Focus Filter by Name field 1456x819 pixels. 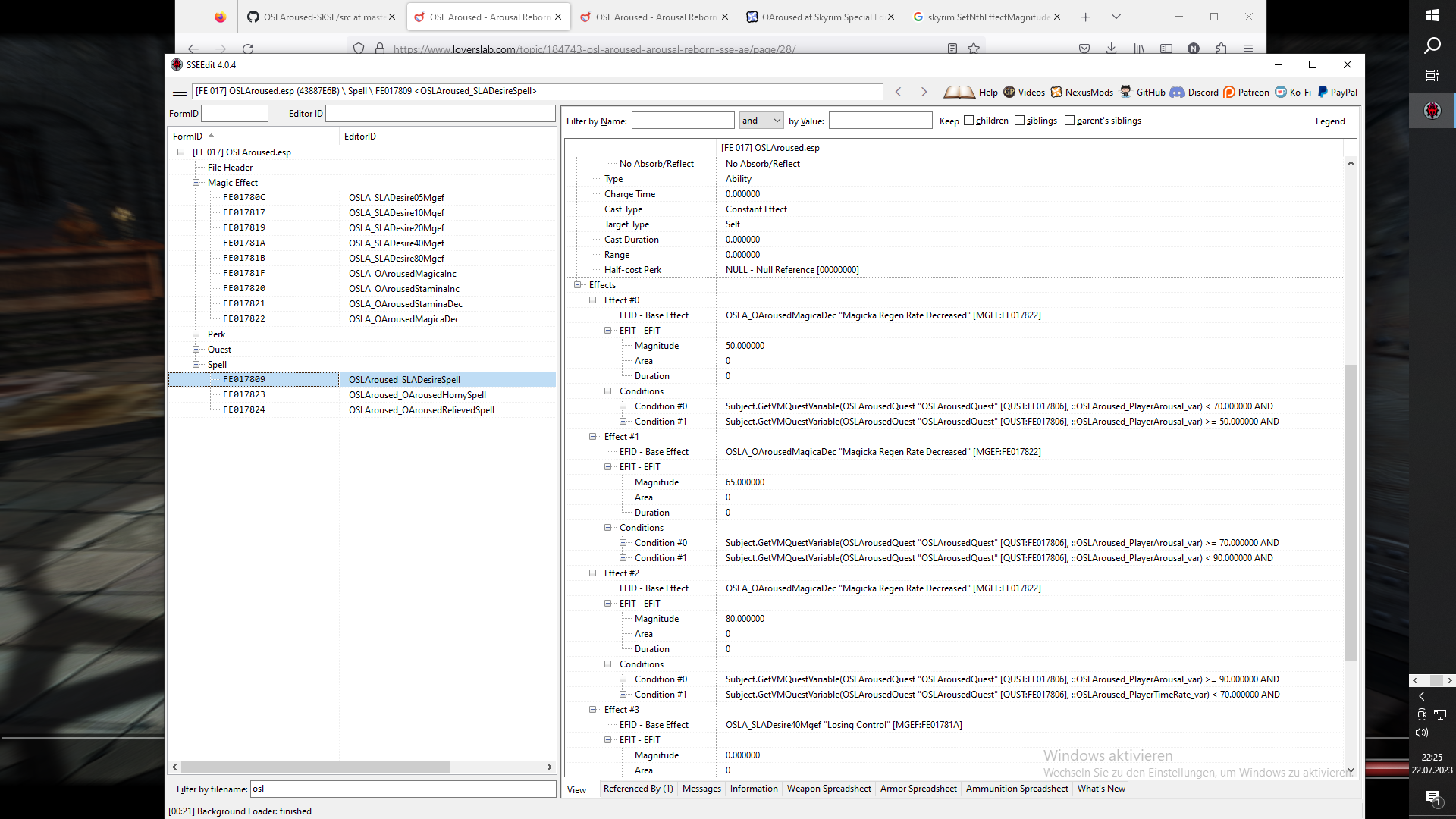click(683, 121)
